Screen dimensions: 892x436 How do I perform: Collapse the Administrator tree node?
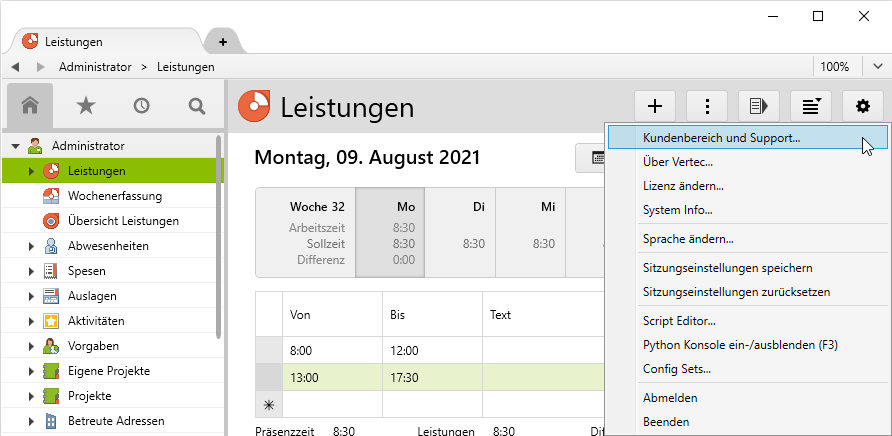(15, 146)
